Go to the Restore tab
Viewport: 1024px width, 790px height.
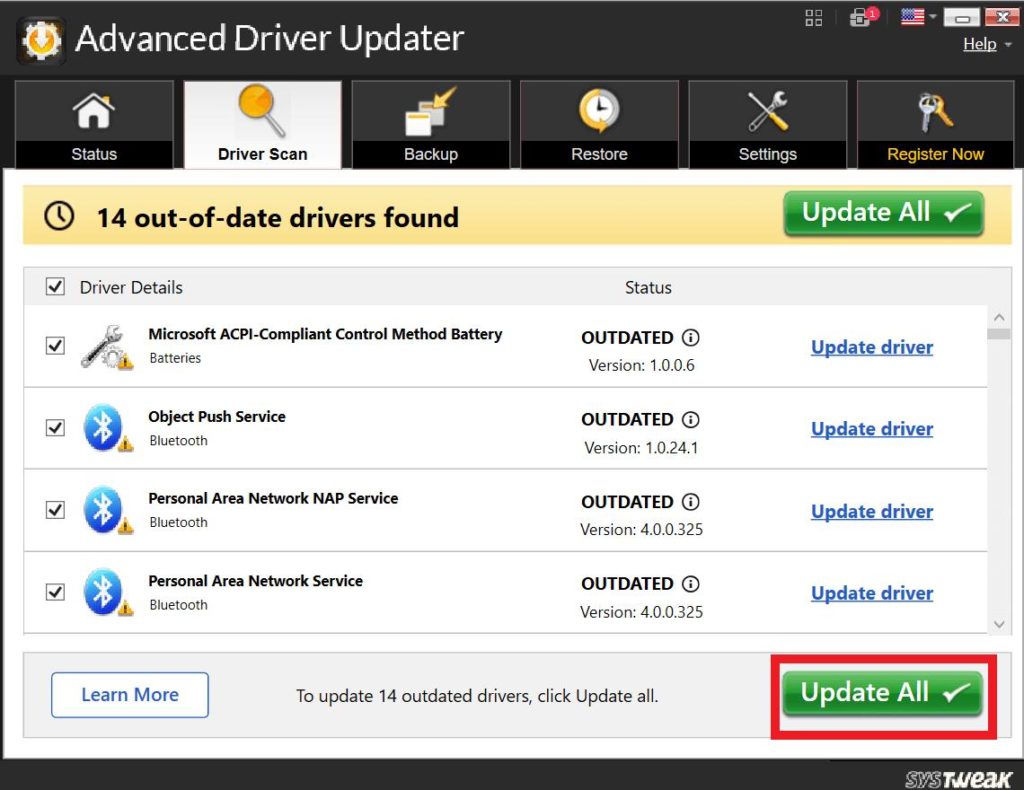click(599, 125)
